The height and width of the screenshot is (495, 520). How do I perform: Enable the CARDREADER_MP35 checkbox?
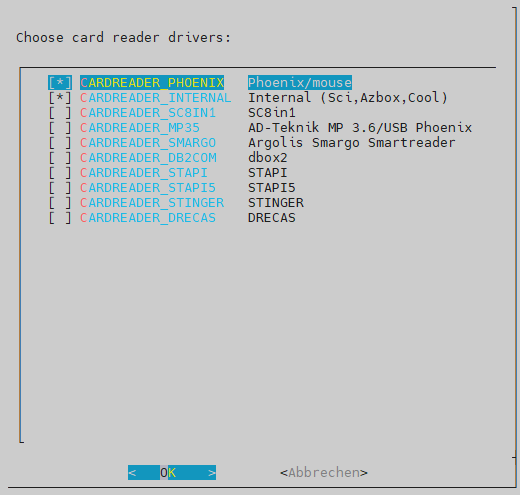(x=60, y=128)
